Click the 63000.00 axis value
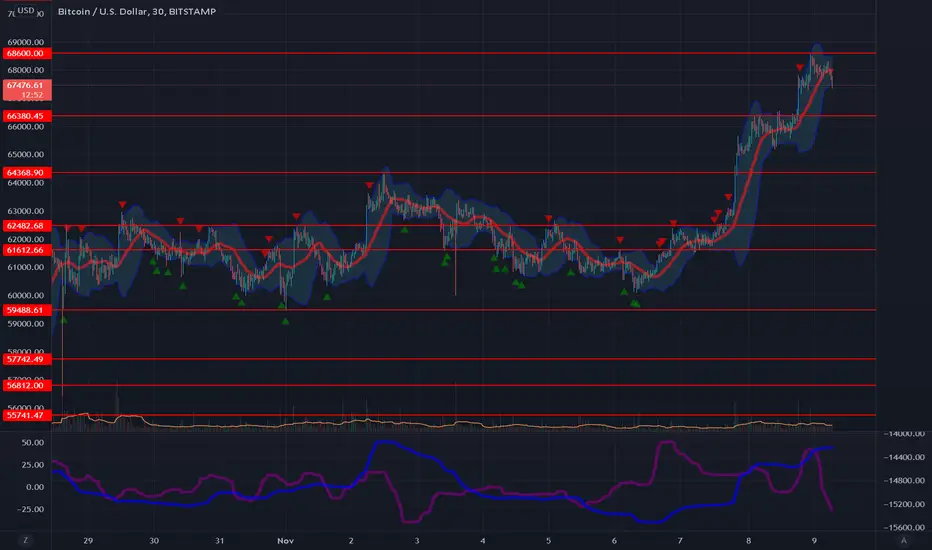Screen dimensions: 932x550 [26, 210]
